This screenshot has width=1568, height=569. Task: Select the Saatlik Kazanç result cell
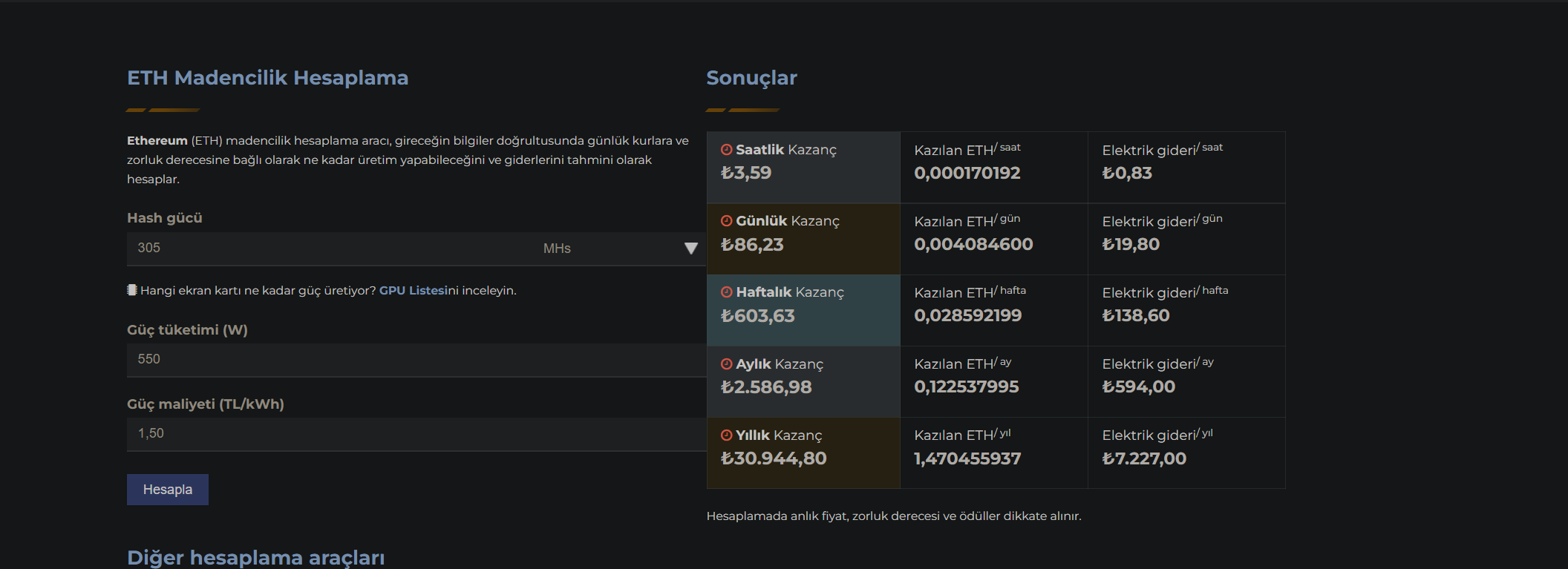803,168
